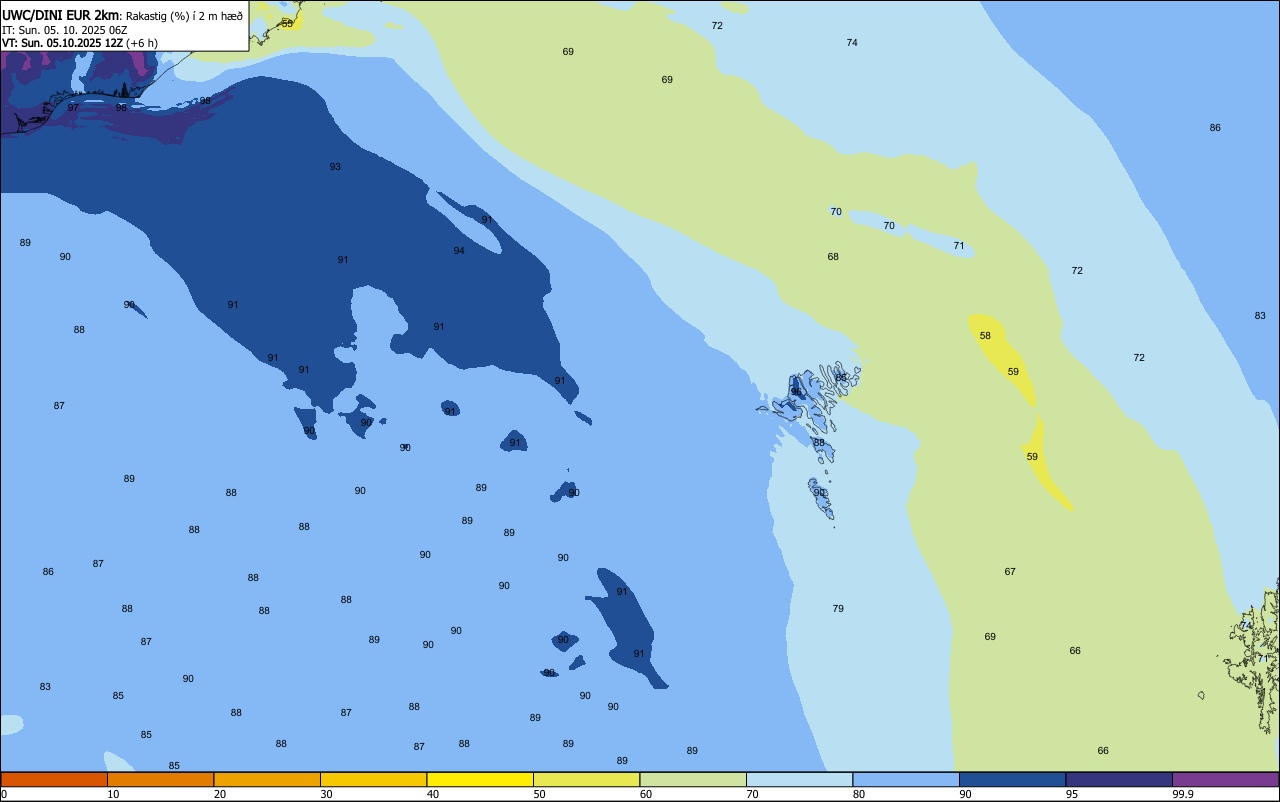Viewport: 1280px width, 802px height.
Task: Select the humidity value 71
Action: (x=959, y=246)
